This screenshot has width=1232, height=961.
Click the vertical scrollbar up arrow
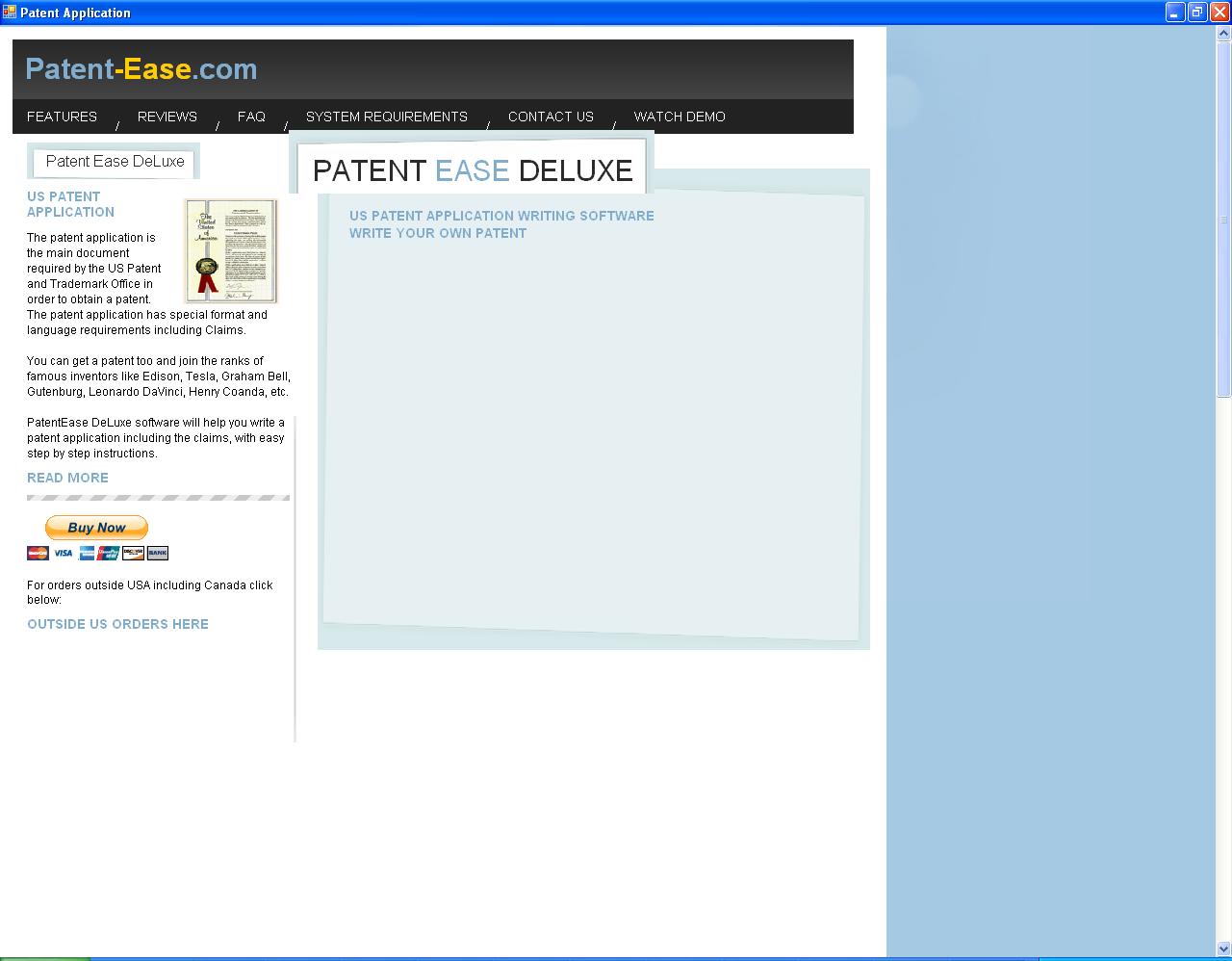tap(1224, 34)
